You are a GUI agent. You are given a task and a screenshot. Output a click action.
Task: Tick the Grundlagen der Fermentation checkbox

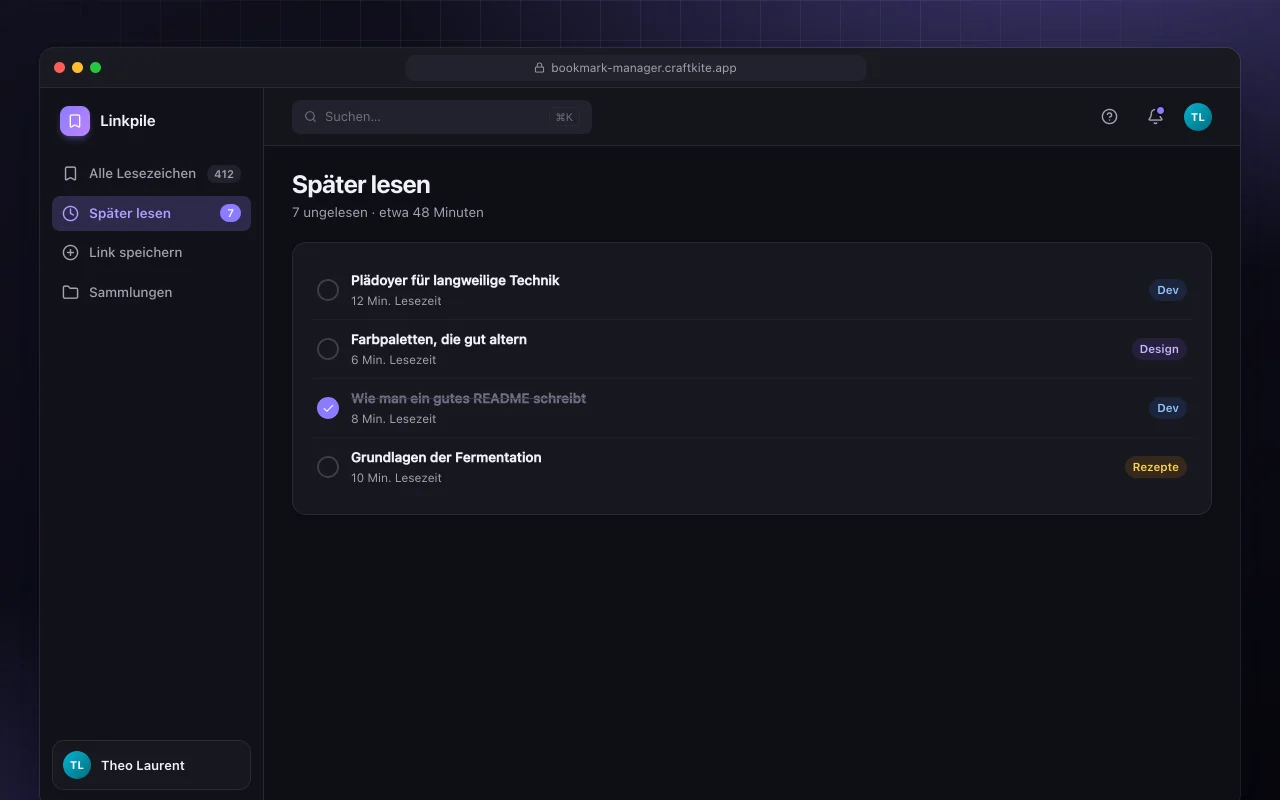[x=328, y=467]
